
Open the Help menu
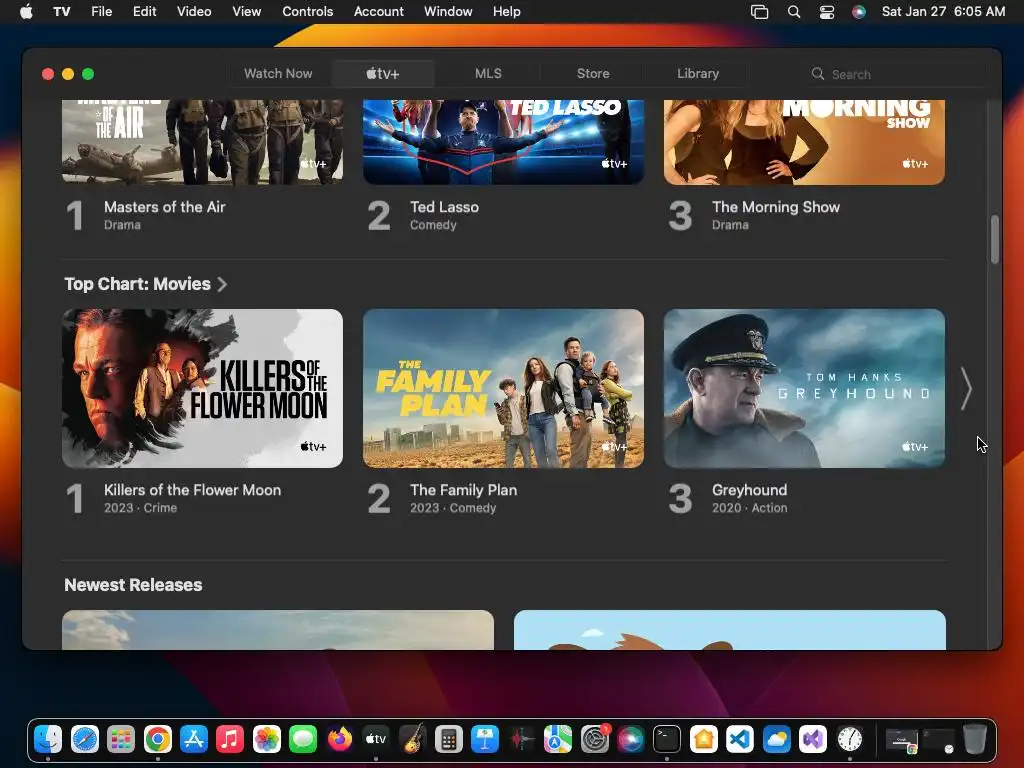(506, 11)
